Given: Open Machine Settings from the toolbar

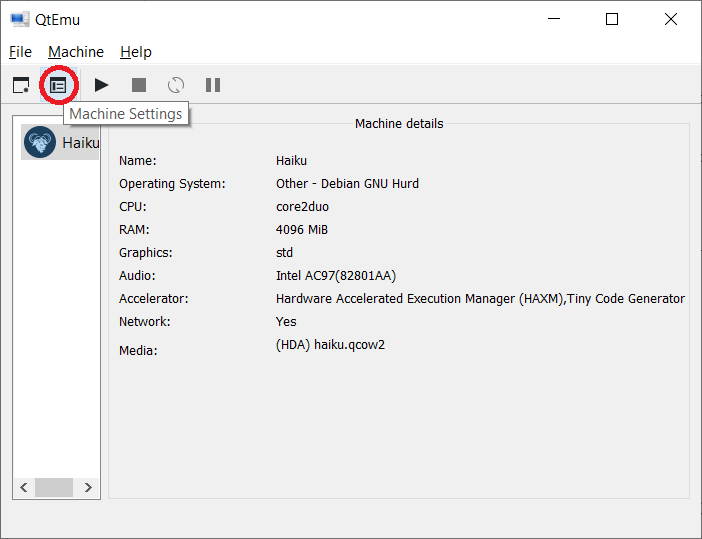Looking at the screenshot, I should coord(58,86).
